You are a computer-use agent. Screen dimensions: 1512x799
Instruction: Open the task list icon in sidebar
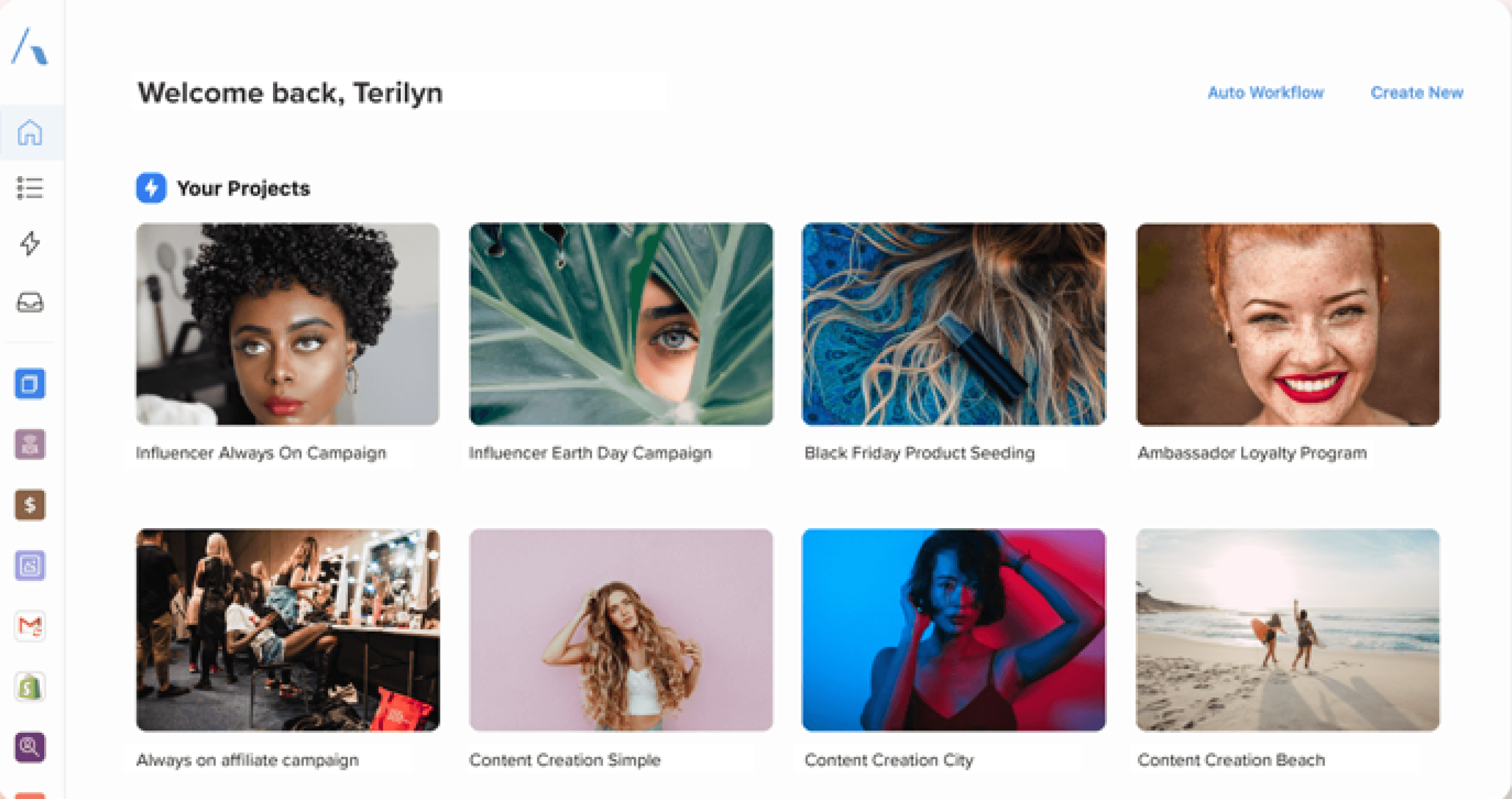point(30,188)
